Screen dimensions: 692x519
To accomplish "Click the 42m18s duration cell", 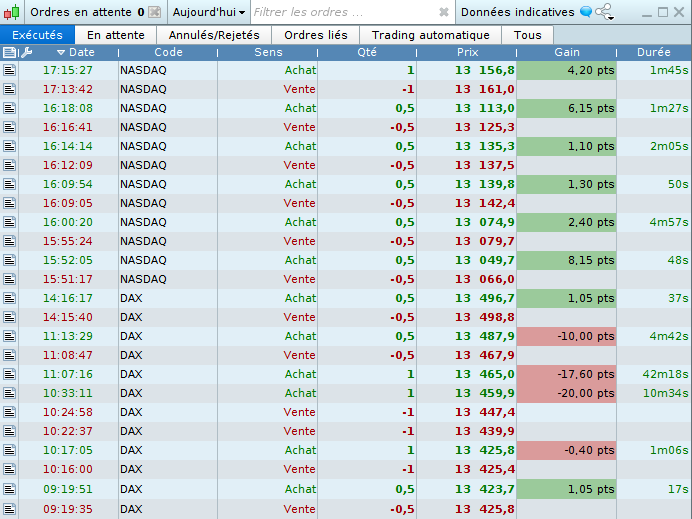I will [654, 374].
